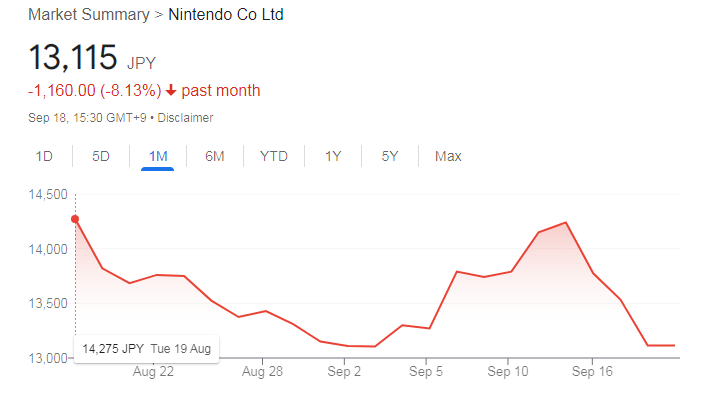Image resolution: width=715 pixels, height=393 pixels.
Task: Show year-to-date YTD chart
Action: click(x=274, y=156)
